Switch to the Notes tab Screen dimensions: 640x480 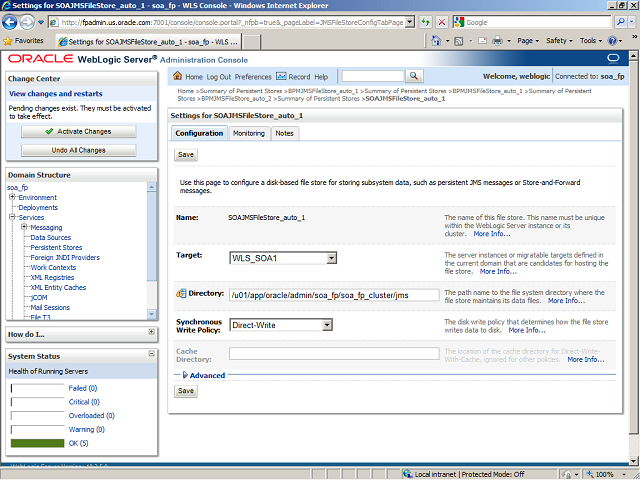(x=284, y=133)
